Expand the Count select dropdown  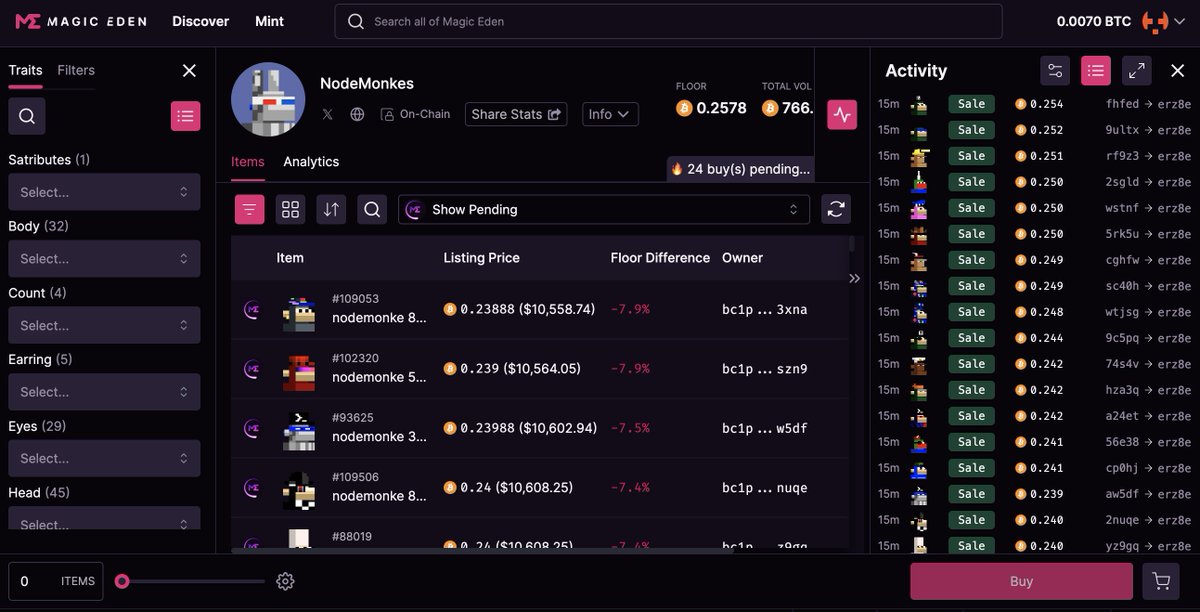104,325
